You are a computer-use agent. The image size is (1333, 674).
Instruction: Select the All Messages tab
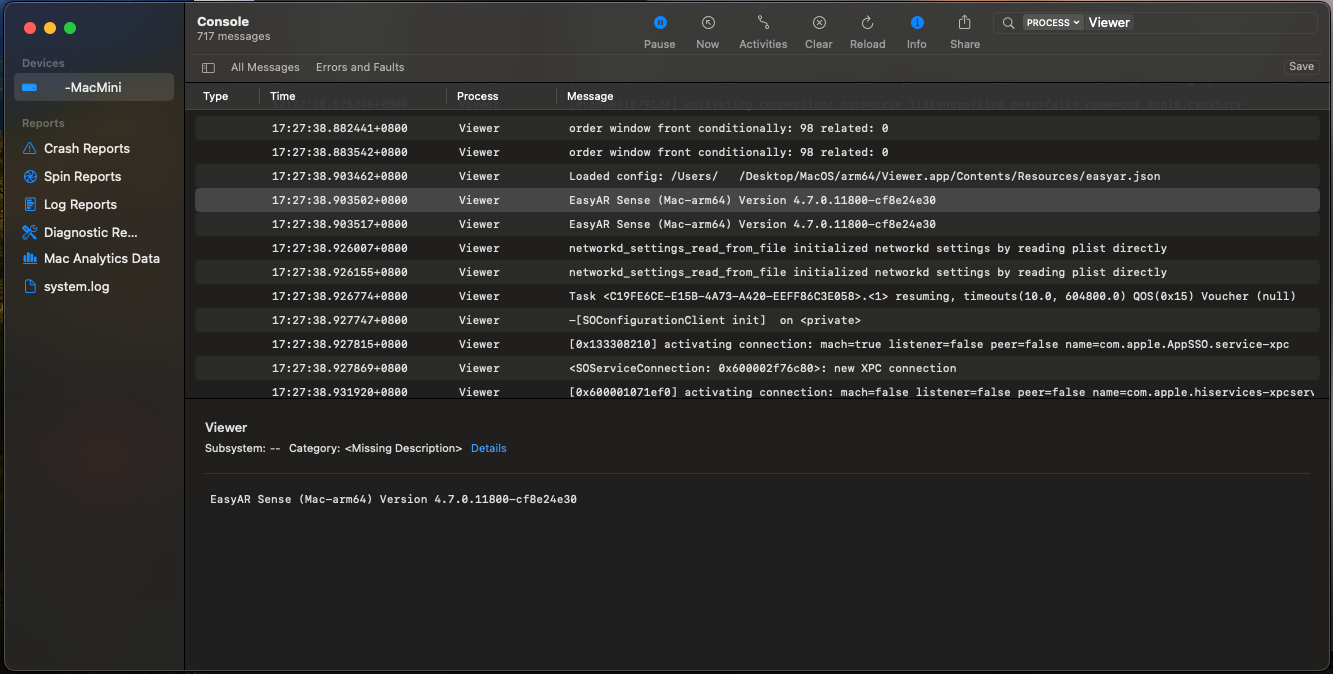point(265,67)
